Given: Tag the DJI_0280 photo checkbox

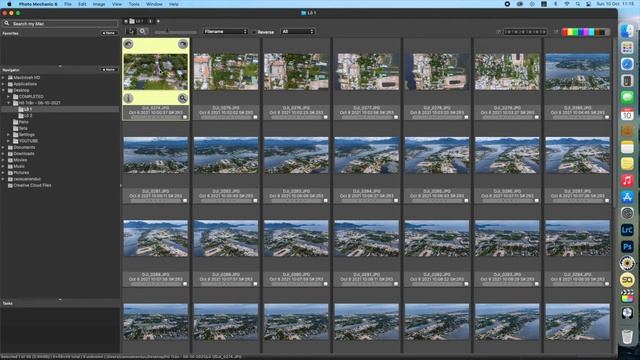Looking at the screenshot, I should (607, 117).
